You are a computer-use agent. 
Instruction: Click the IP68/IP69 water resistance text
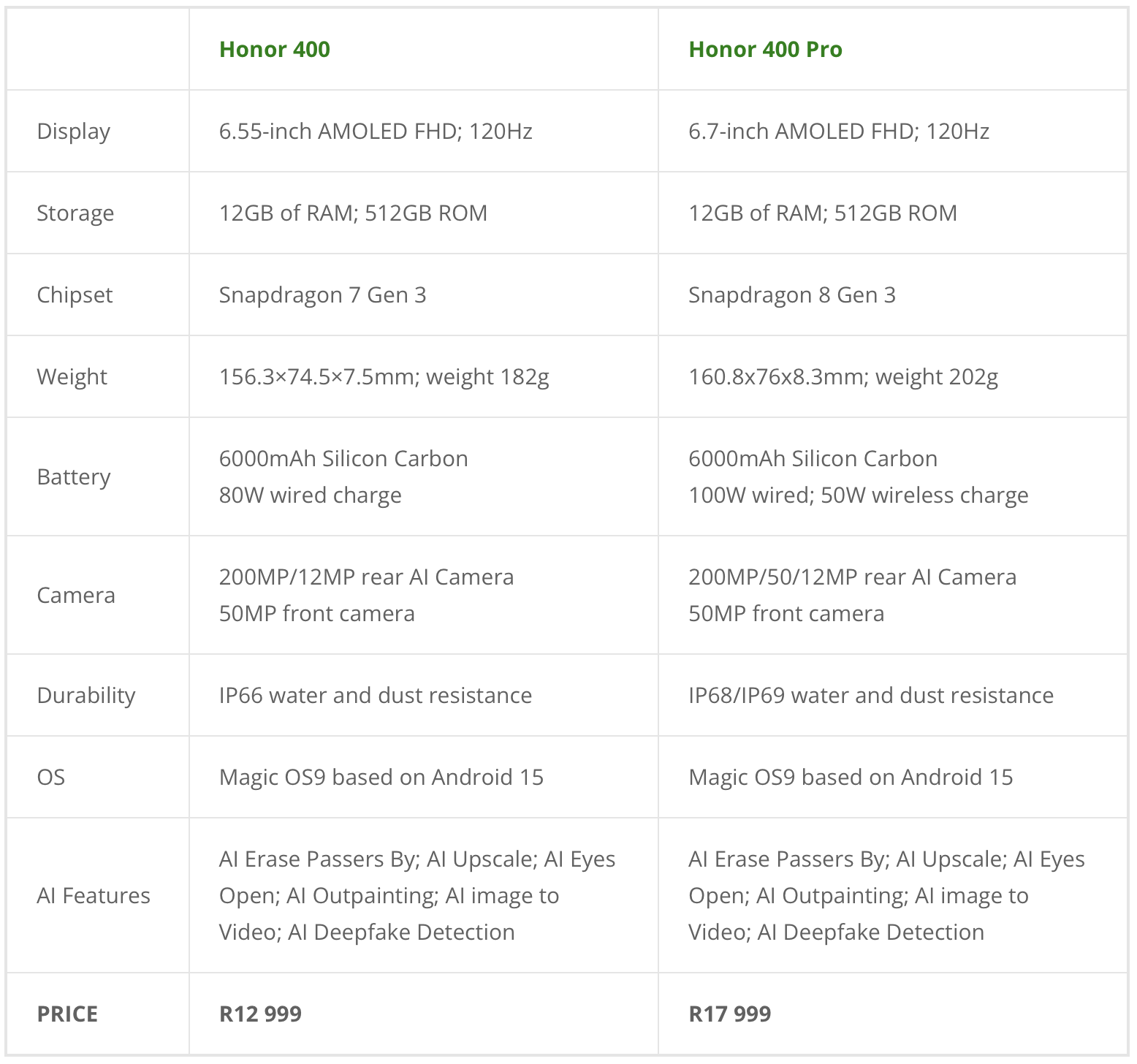(x=870, y=696)
